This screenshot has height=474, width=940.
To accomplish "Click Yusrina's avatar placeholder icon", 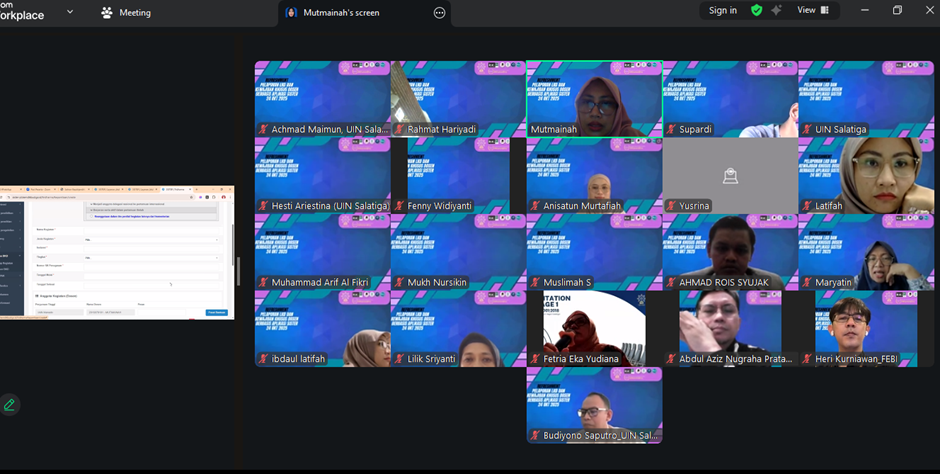I will pos(730,176).
